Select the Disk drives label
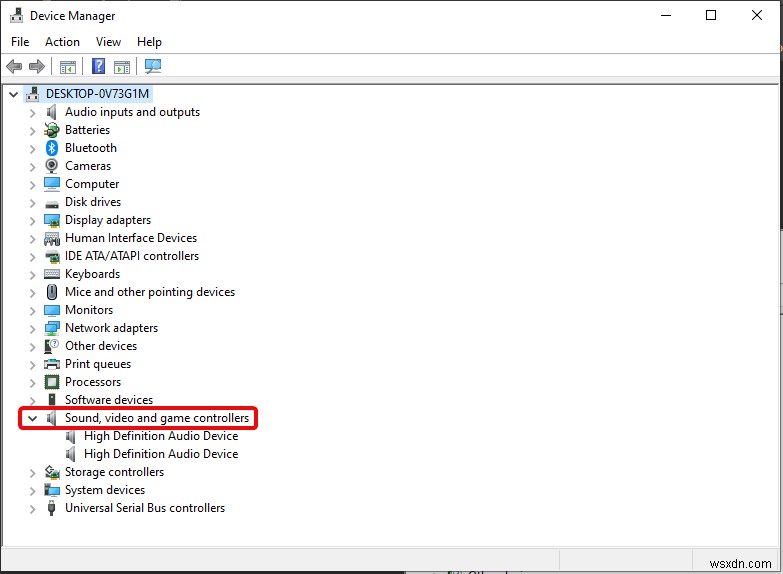 tap(93, 202)
